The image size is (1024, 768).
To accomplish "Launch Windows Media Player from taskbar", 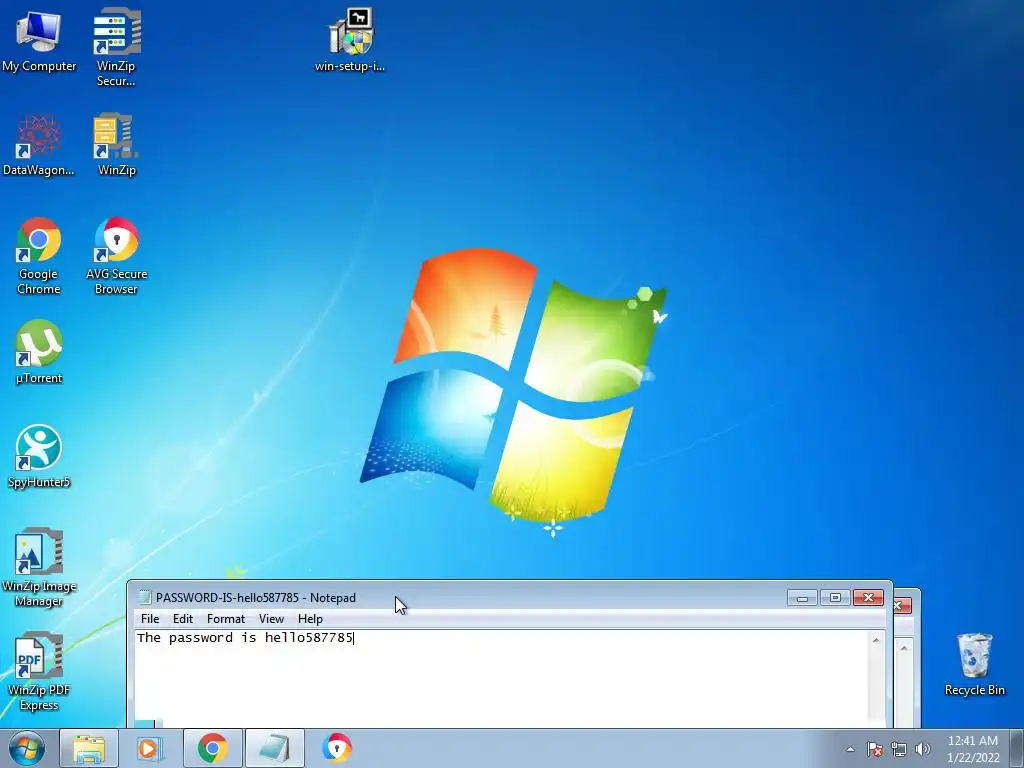I will [150, 748].
